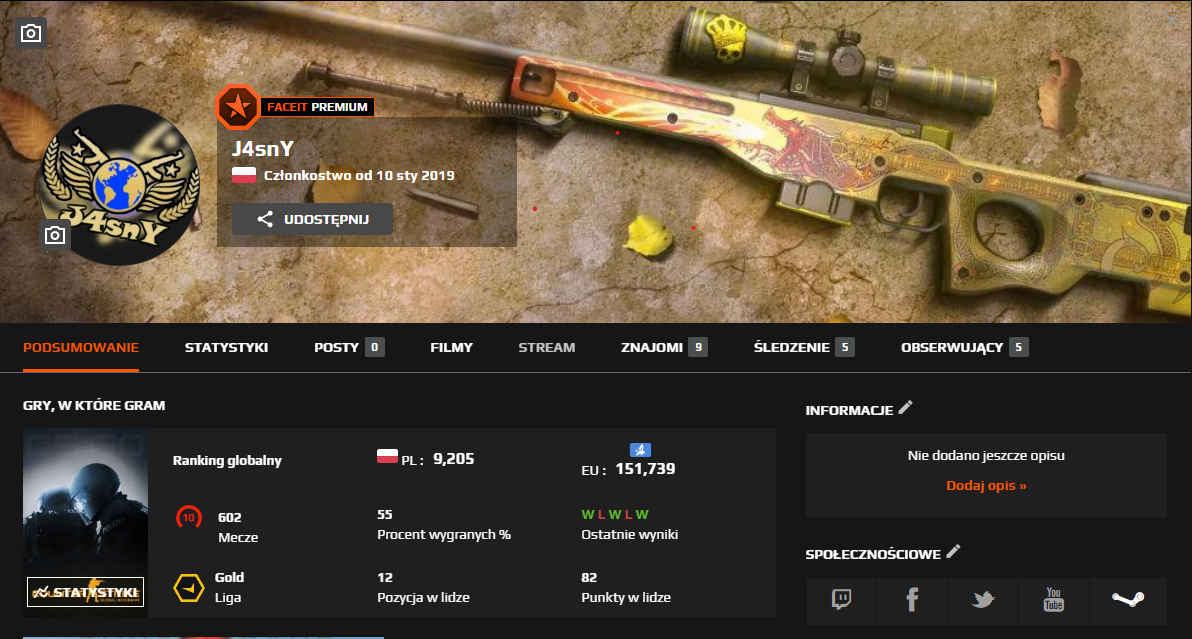Click EU ranking value 151,739

point(645,469)
